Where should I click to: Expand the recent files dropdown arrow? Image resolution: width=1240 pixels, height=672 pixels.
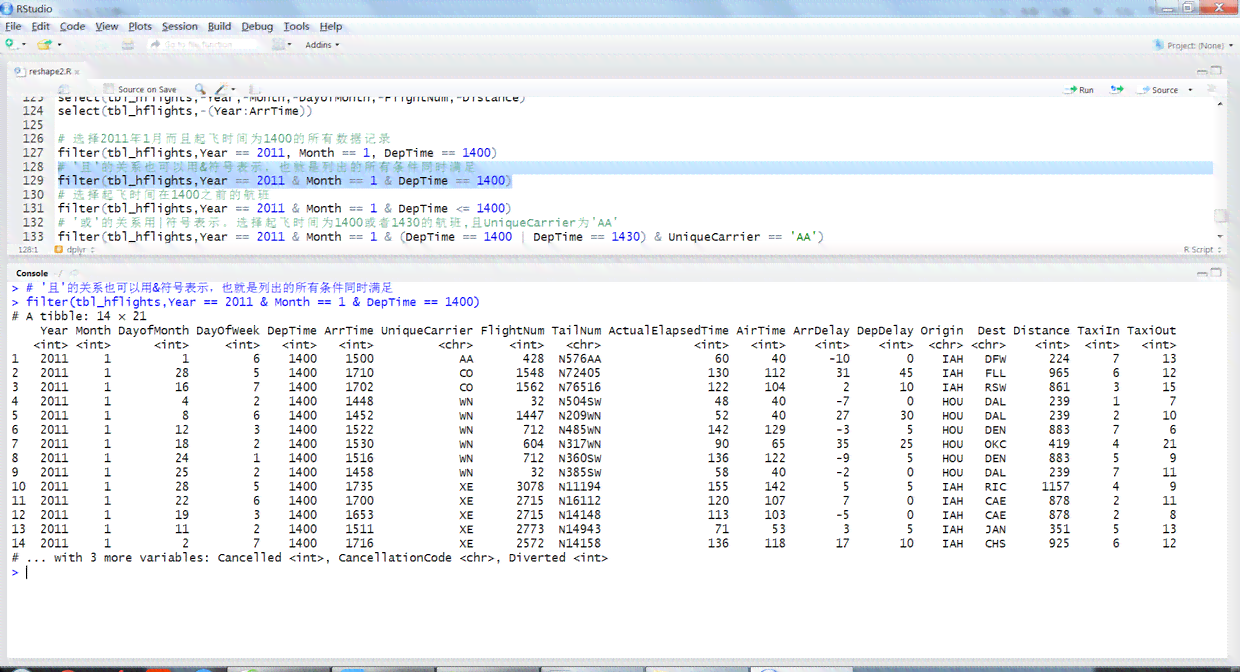(x=59, y=45)
